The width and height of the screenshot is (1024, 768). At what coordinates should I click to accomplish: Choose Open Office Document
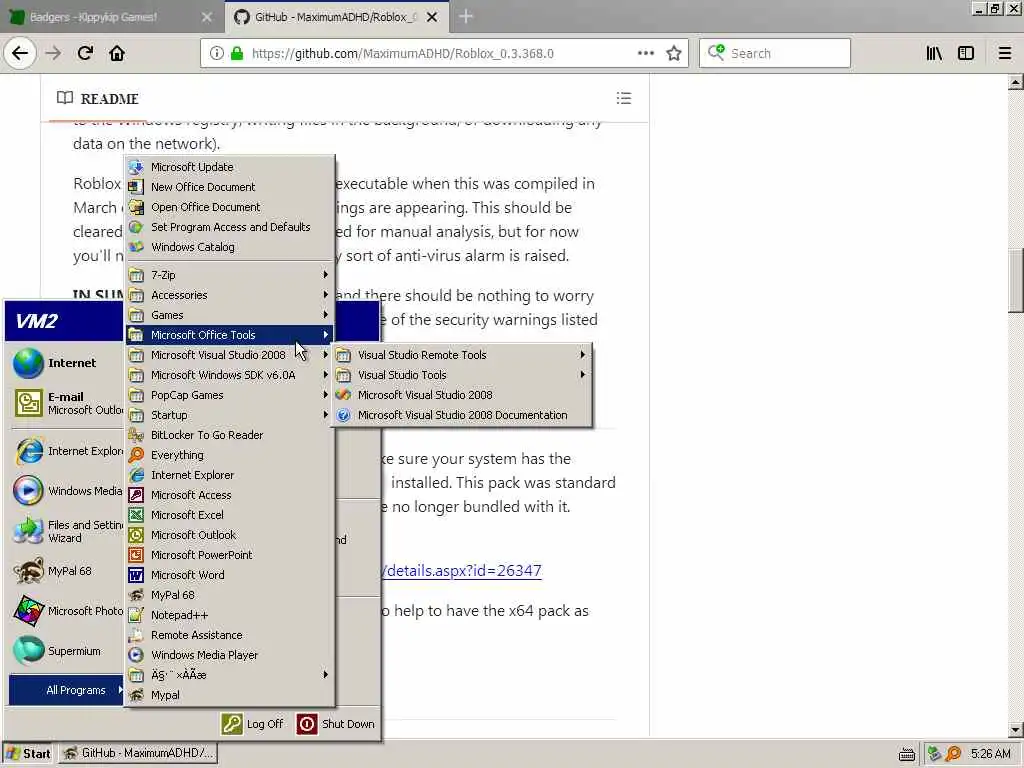(231, 207)
